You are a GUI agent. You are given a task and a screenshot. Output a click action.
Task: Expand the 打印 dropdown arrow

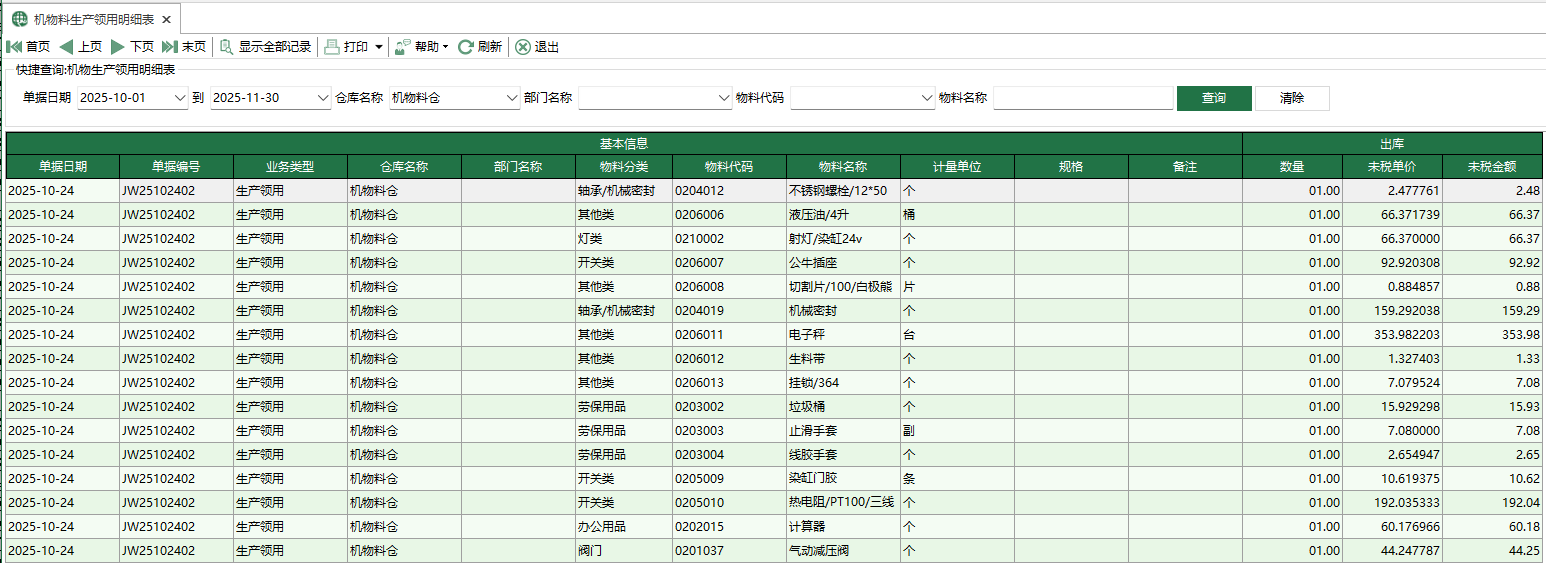pos(379,47)
